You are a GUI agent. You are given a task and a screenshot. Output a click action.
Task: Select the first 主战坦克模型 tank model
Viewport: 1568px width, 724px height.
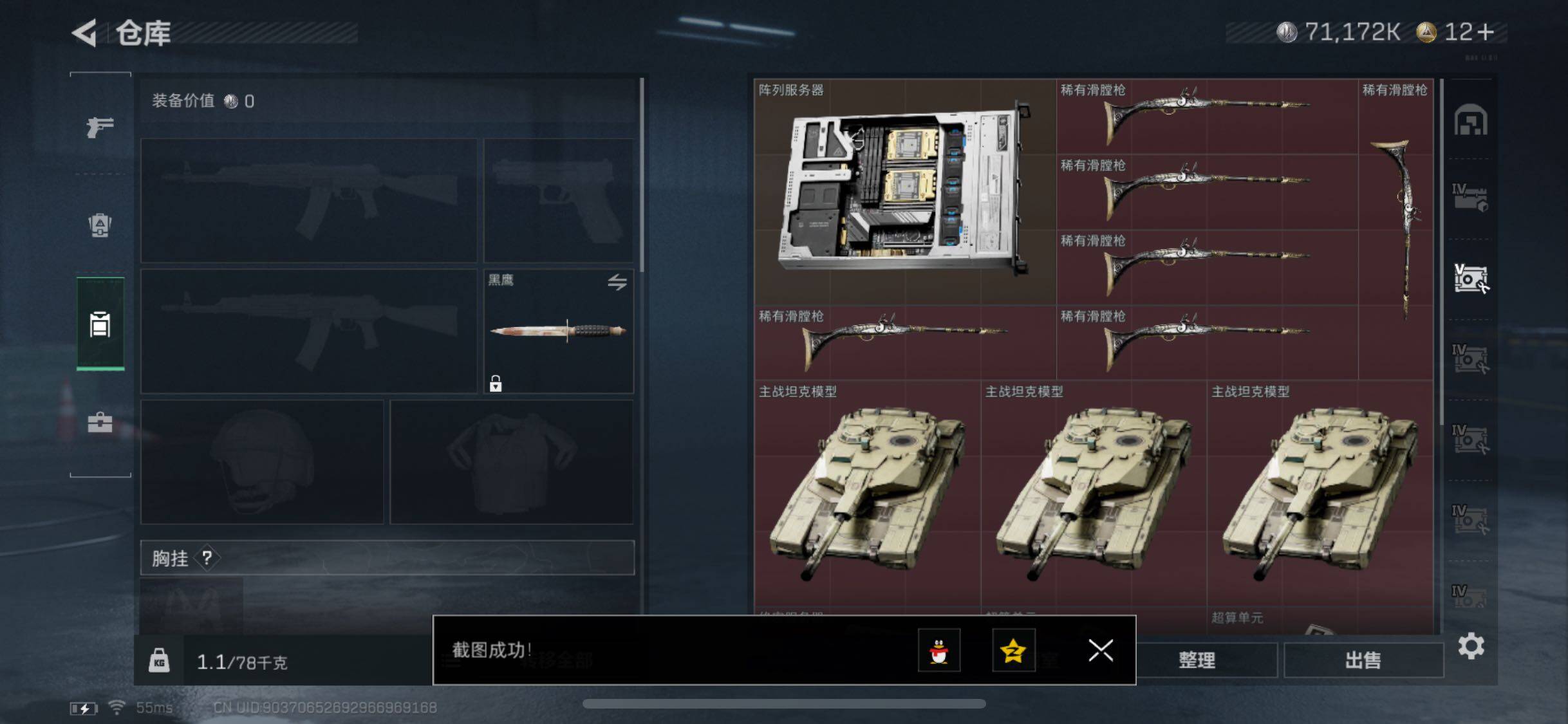tap(867, 493)
